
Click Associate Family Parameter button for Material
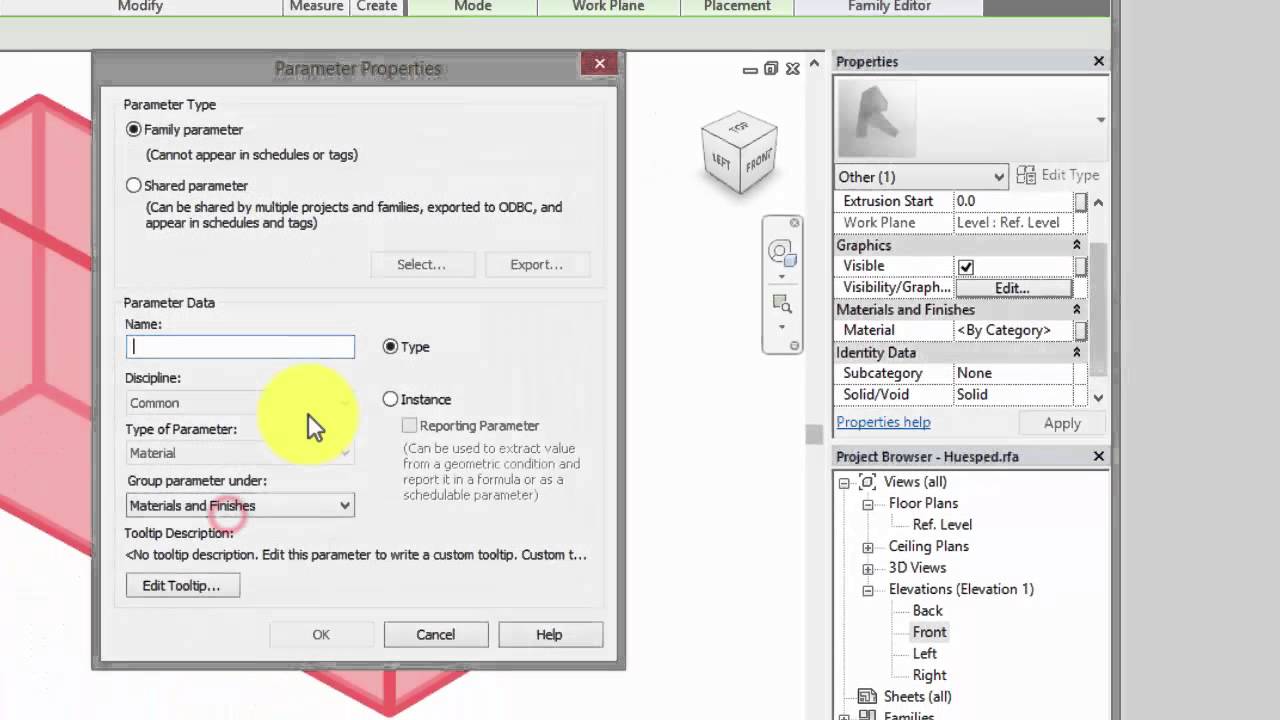pos(1081,330)
